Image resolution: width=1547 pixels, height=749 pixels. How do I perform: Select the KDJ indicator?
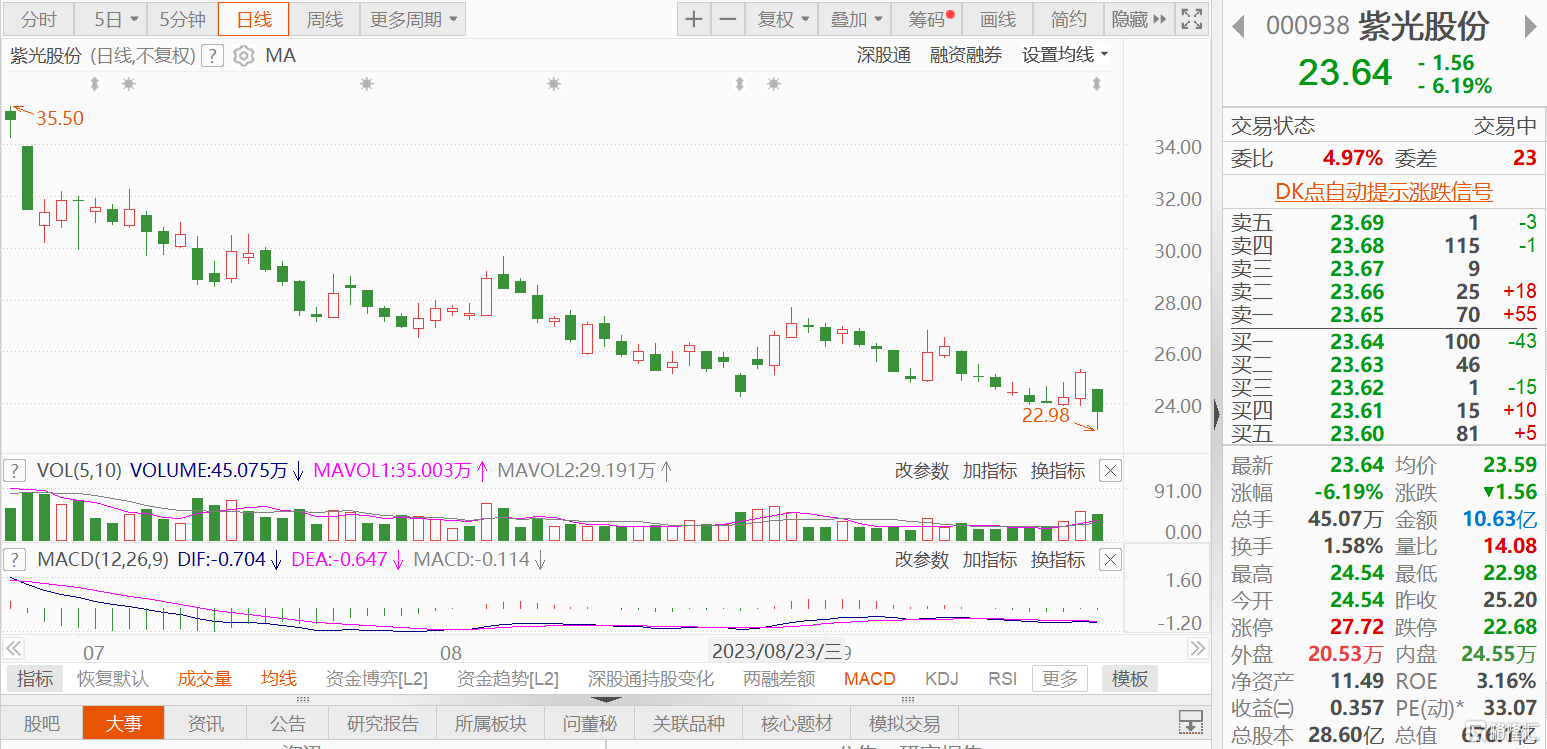point(941,679)
